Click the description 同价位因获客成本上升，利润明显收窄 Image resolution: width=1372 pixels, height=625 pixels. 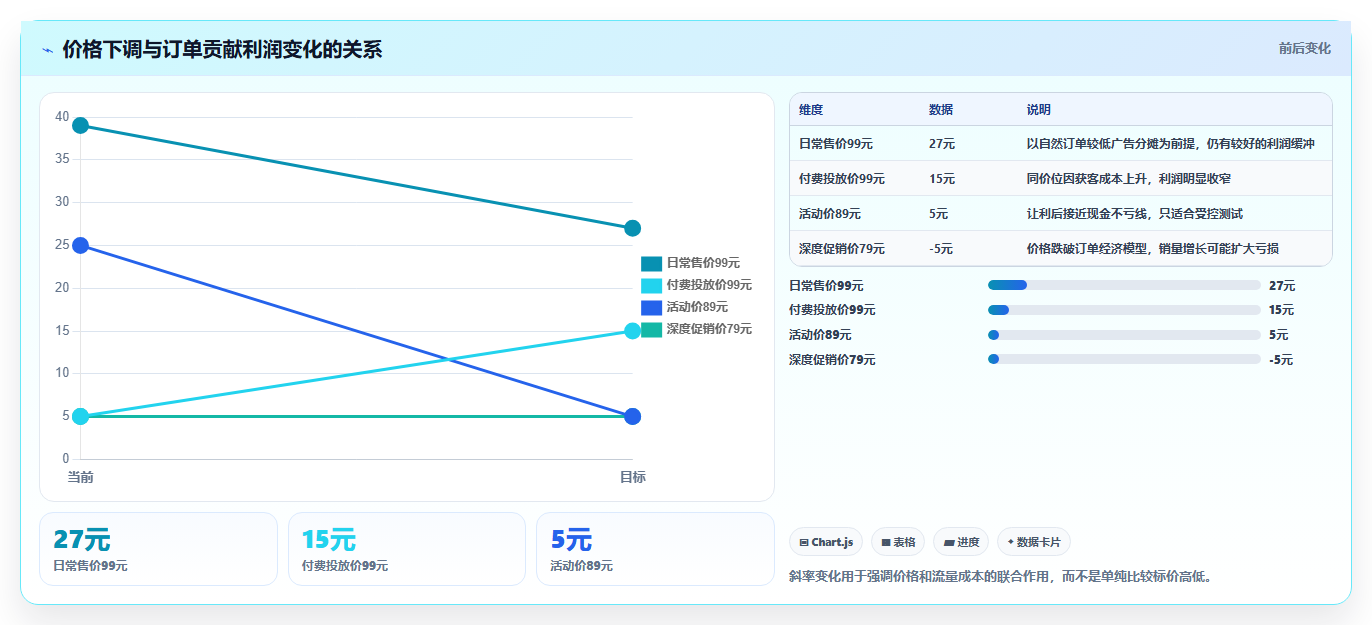[x=1129, y=179]
